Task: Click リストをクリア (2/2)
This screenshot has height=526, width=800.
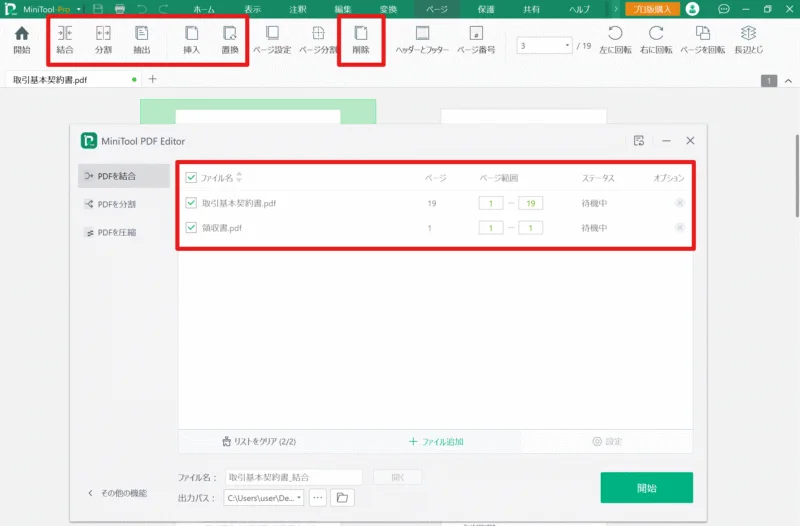Action: tap(259, 441)
